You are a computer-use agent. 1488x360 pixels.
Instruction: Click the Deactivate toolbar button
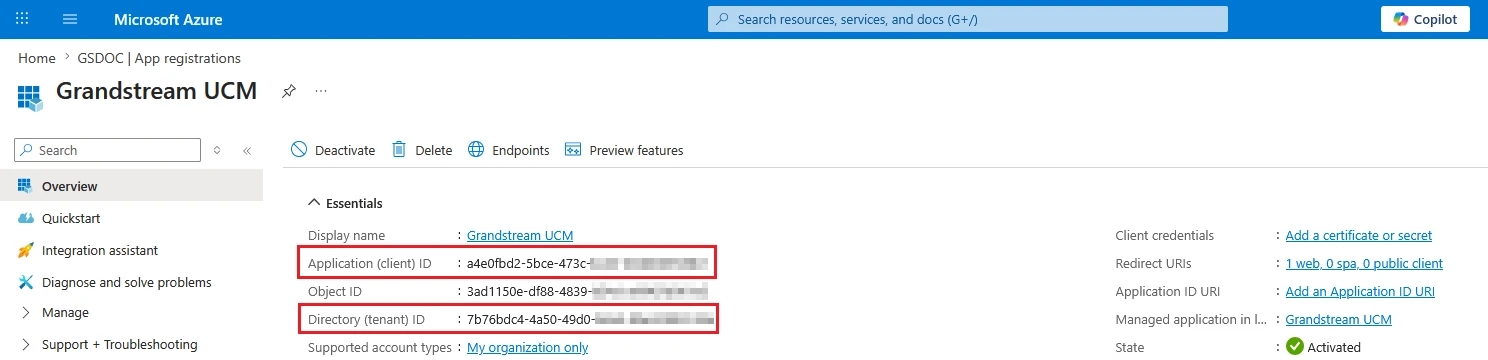[x=333, y=150]
